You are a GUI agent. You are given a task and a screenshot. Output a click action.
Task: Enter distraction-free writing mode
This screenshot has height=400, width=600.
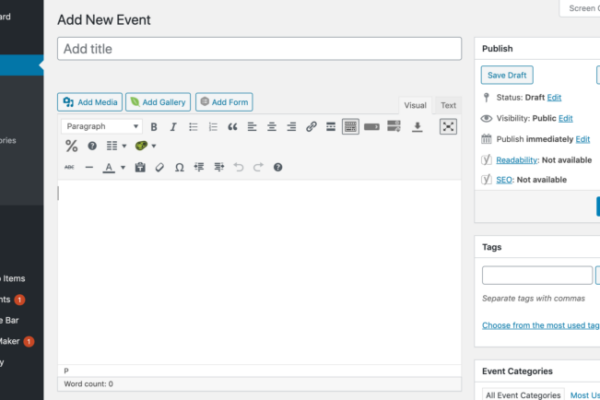coord(448,127)
